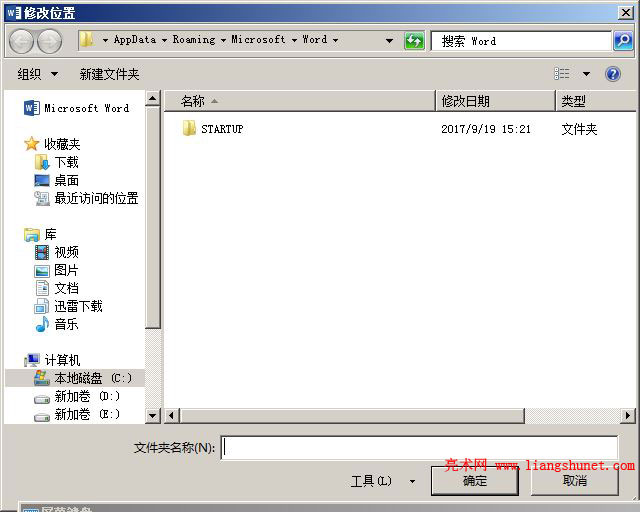Close the 修改位置 dialog window
The width and height of the screenshot is (640, 512).
[x=626, y=13]
